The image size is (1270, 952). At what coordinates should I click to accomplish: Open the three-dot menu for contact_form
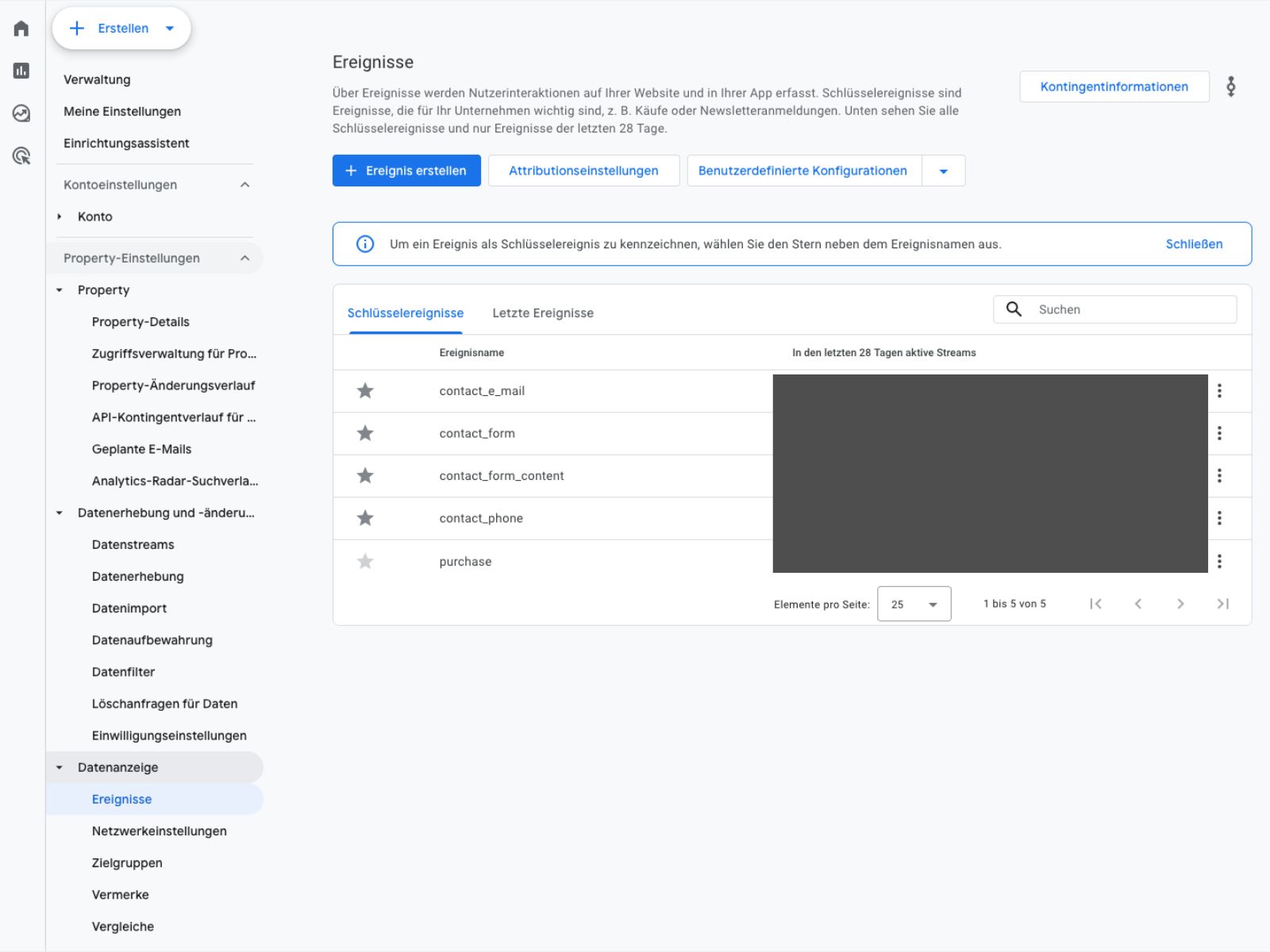(x=1219, y=433)
